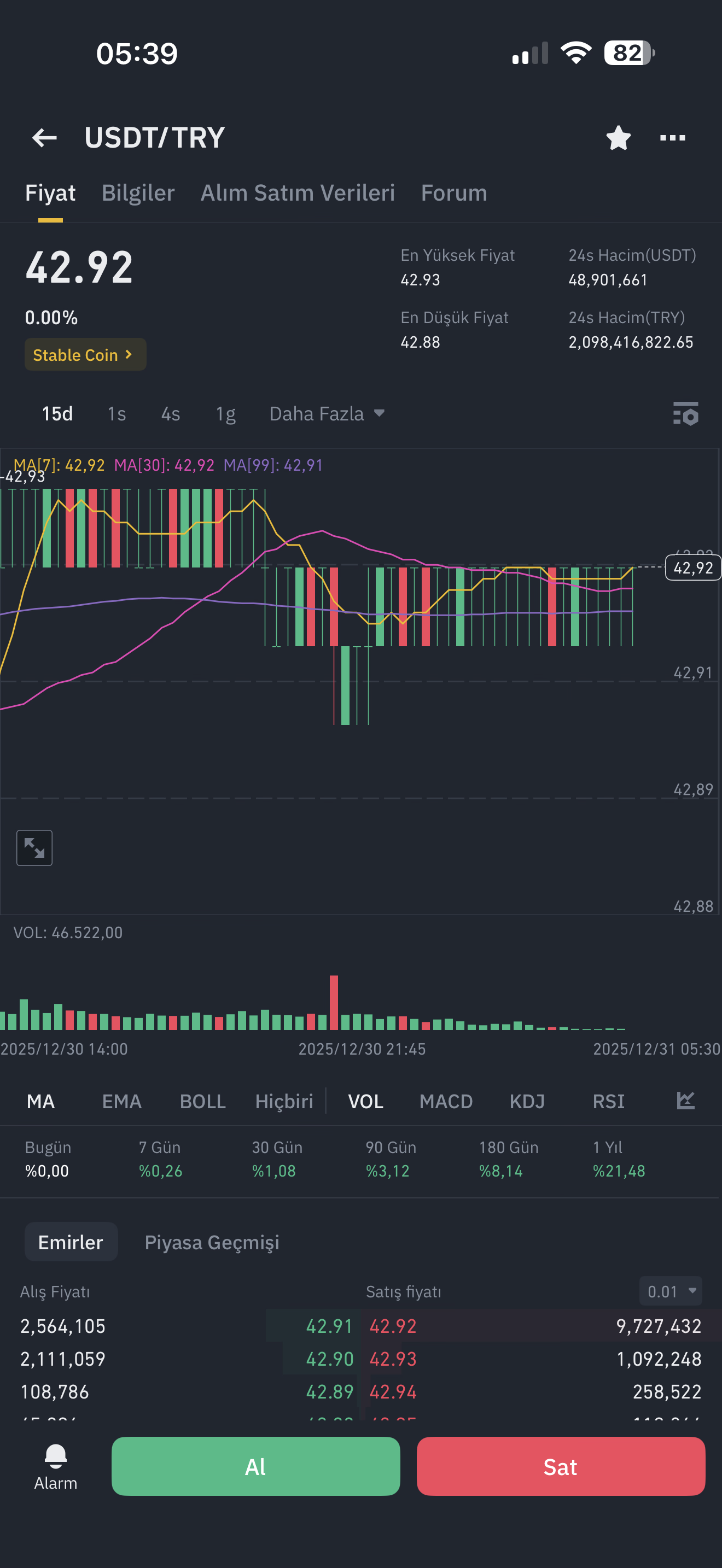Select Hiçbiri to hide main indicators

[x=284, y=1101]
